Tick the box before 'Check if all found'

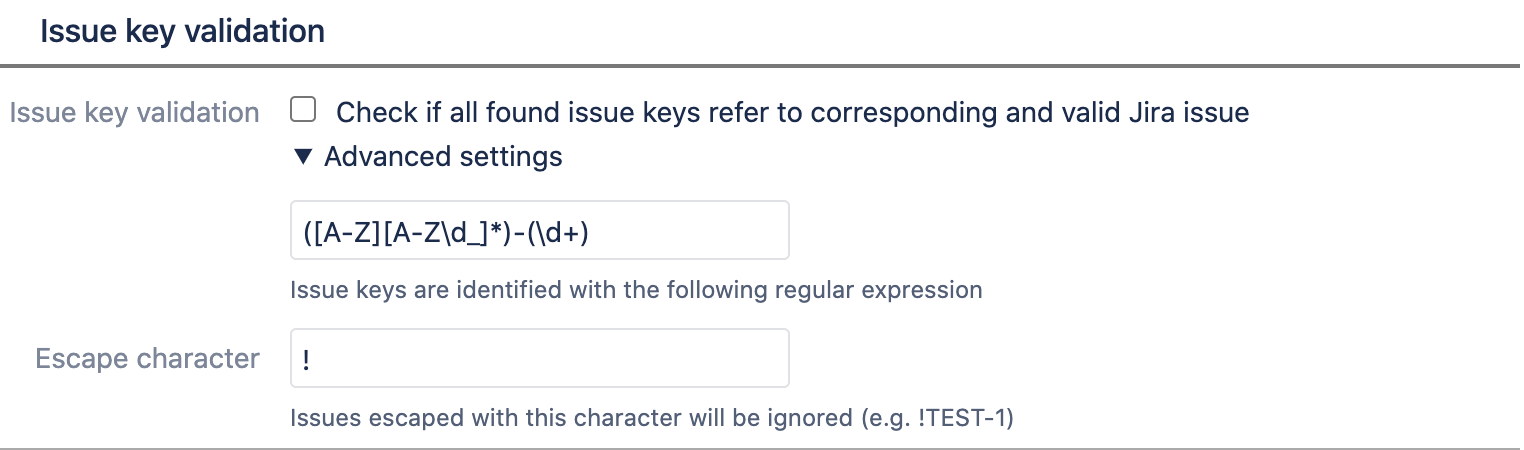303,110
